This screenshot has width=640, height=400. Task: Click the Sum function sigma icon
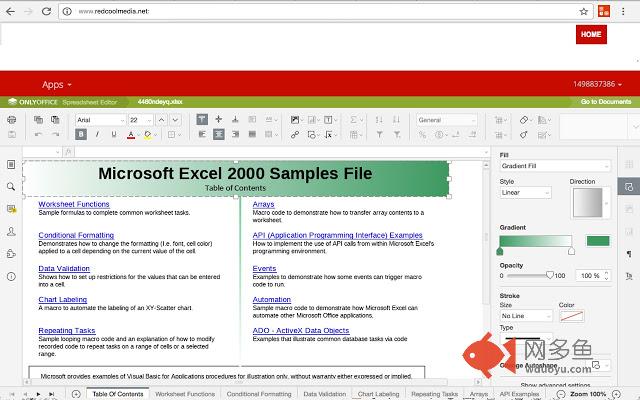355,120
